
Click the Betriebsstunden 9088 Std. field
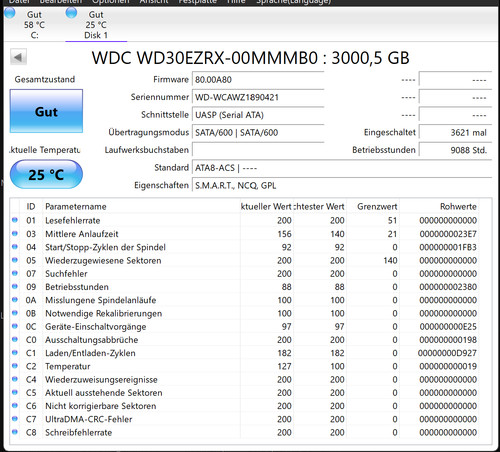[455, 150]
